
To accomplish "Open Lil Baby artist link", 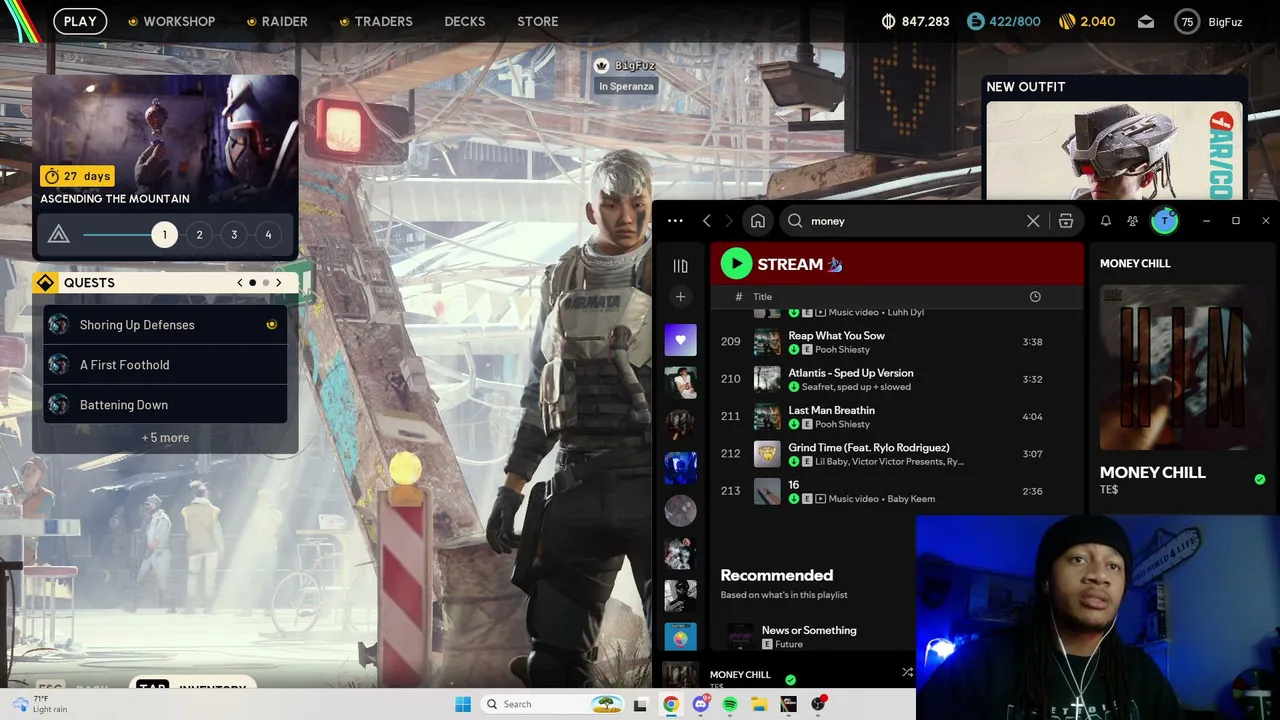I will tap(832, 462).
